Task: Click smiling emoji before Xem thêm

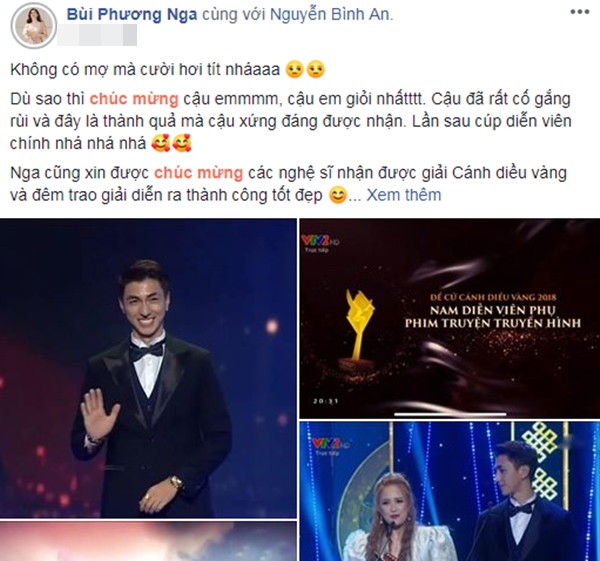Action: pos(338,195)
